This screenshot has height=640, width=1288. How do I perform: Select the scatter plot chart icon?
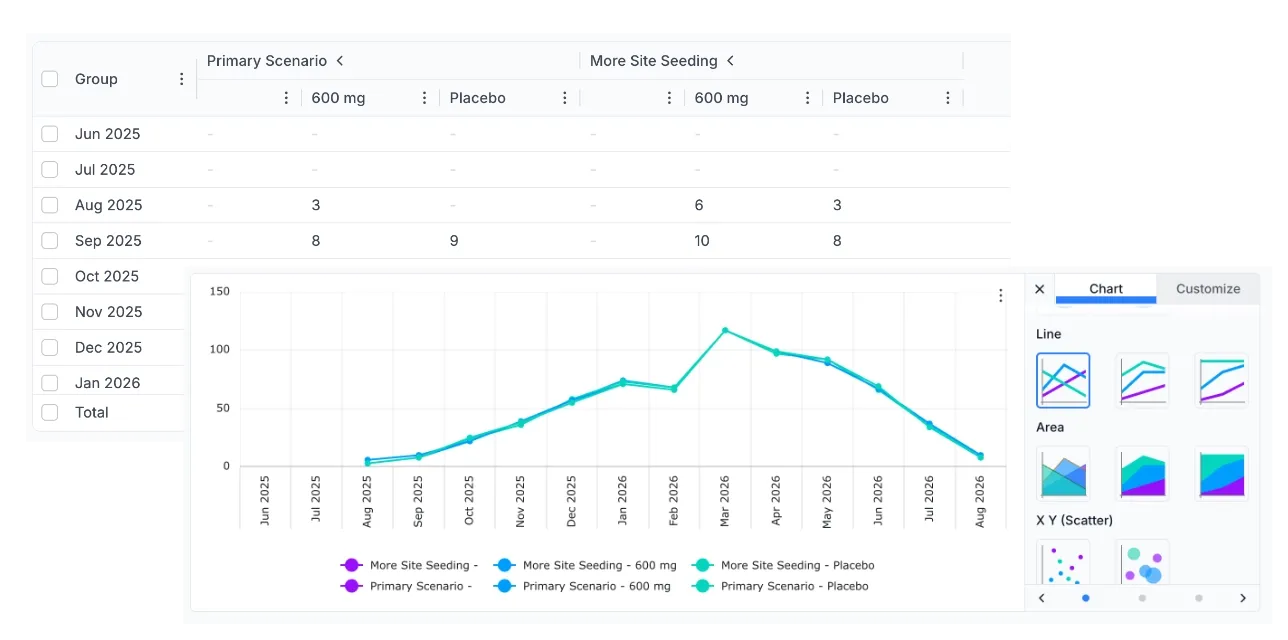(1063, 563)
